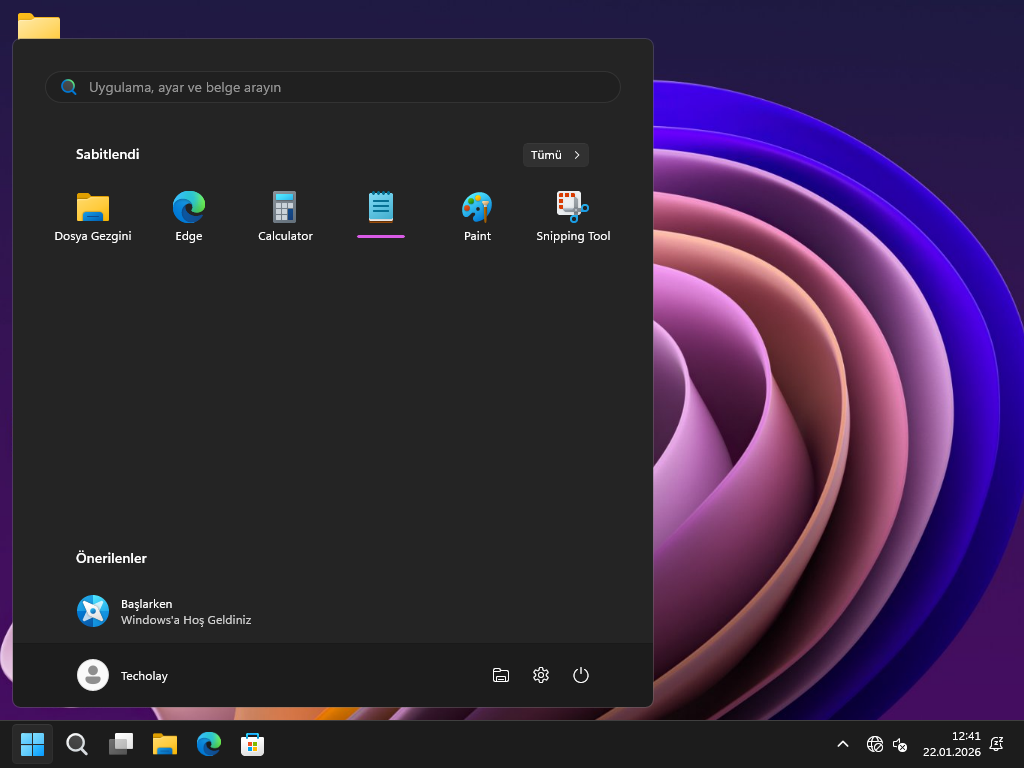Open Snipping Tool pinned app
The width and height of the screenshot is (1024, 768).
[x=573, y=217]
